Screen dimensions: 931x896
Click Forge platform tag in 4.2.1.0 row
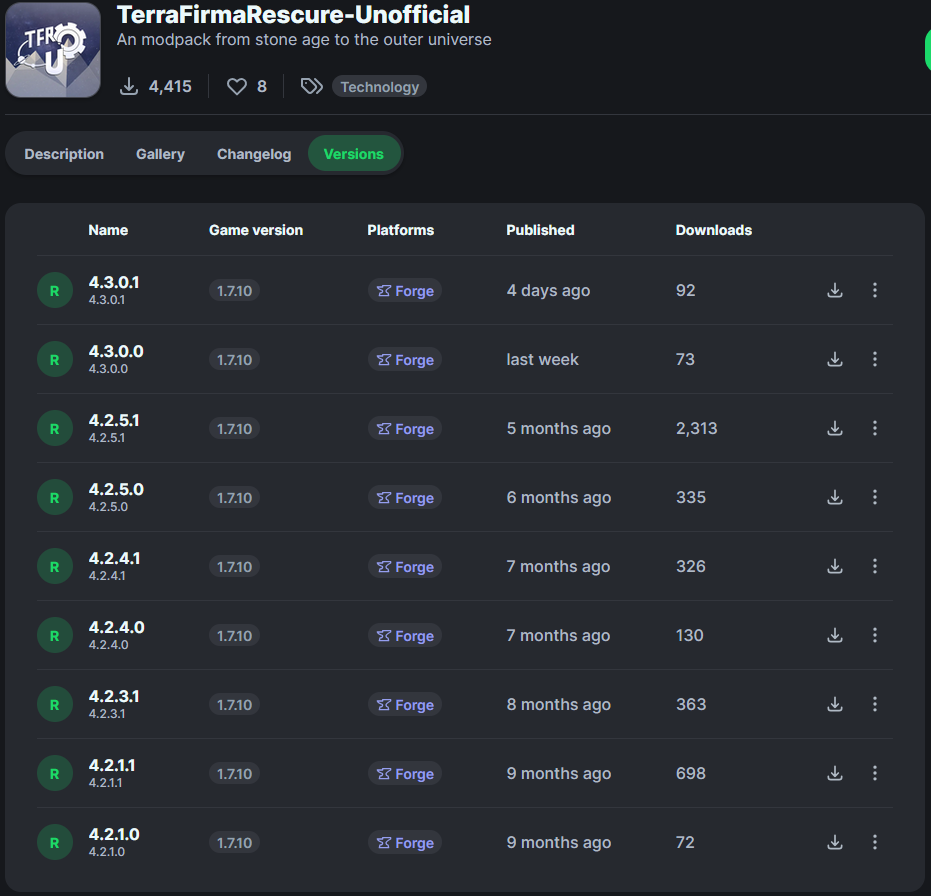405,842
